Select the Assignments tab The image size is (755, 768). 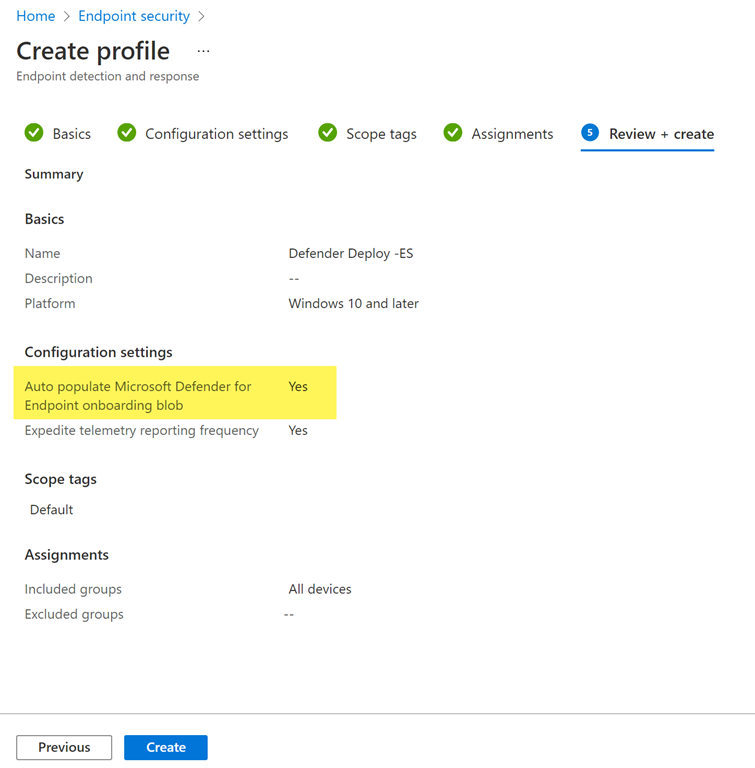pos(512,134)
